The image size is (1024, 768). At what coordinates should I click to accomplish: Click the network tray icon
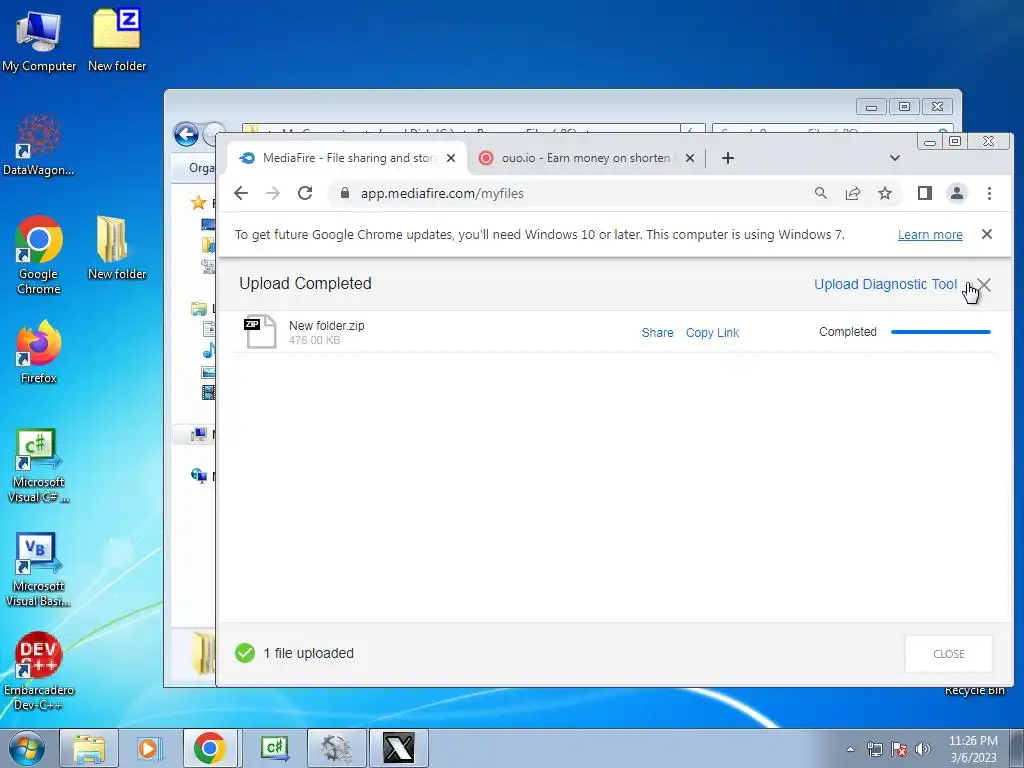pyautogui.click(x=874, y=749)
